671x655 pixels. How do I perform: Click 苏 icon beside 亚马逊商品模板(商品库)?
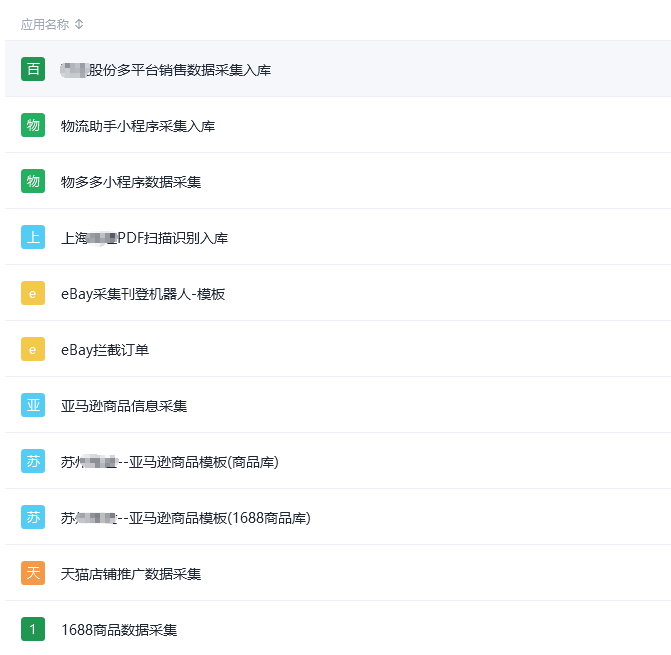click(33, 461)
